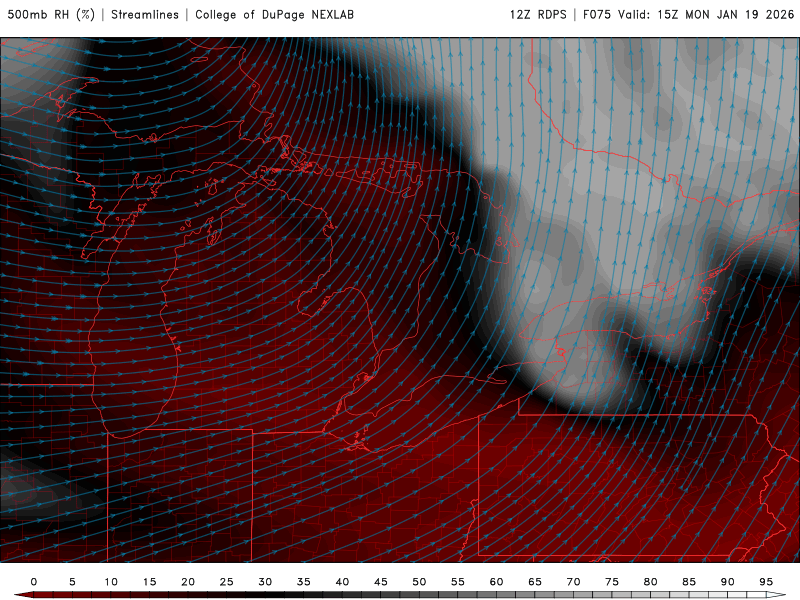The image size is (800, 600).
Task: Click the "85" color scale label
Action: [x=689, y=582]
